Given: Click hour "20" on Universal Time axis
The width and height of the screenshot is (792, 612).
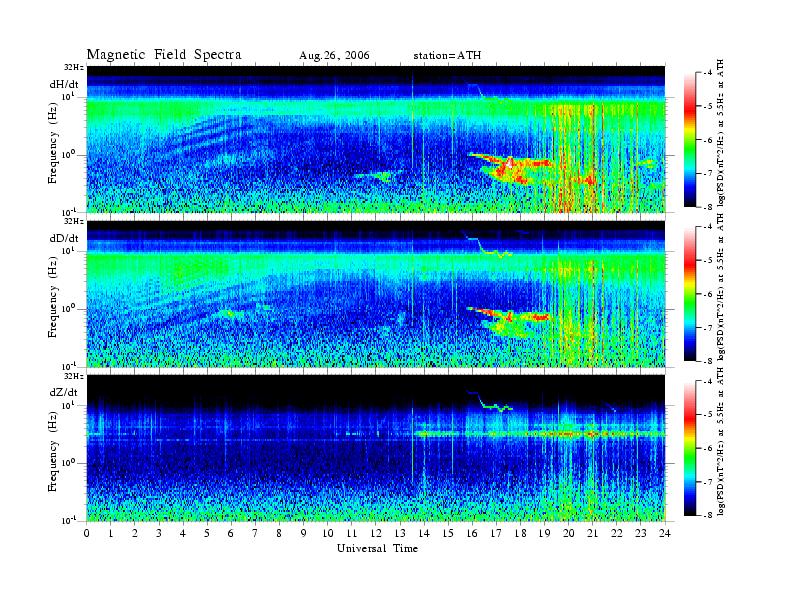Looking at the screenshot, I should coord(569,533).
